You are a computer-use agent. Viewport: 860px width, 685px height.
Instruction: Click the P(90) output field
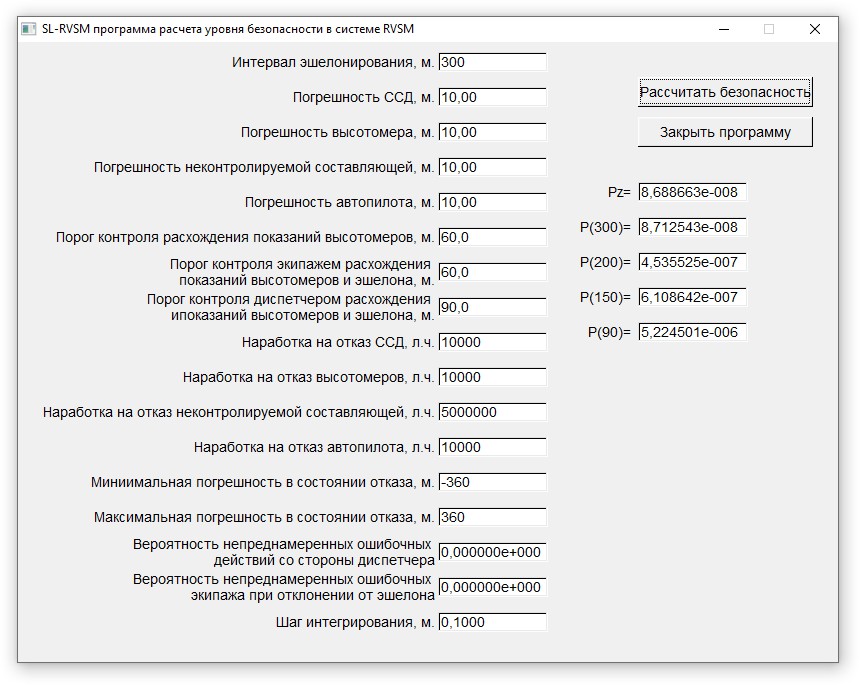[692, 332]
